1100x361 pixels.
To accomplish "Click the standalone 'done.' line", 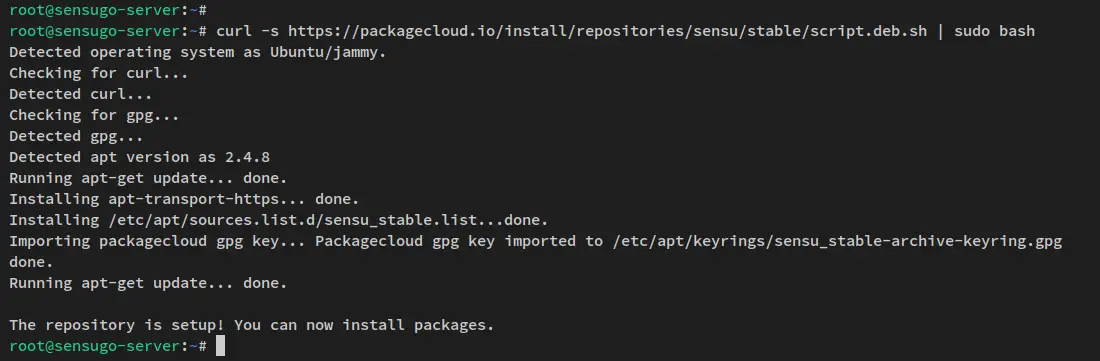I will click(x=31, y=262).
